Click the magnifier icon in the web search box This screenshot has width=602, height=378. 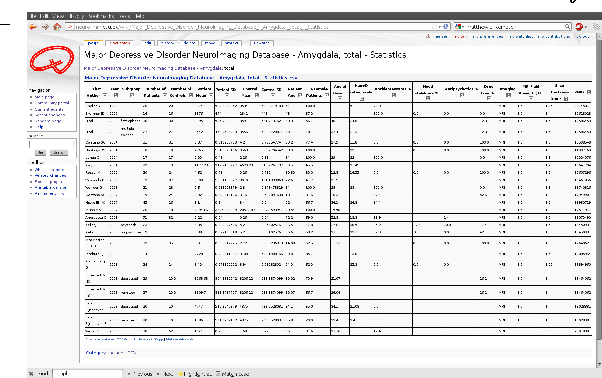point(567,26)
